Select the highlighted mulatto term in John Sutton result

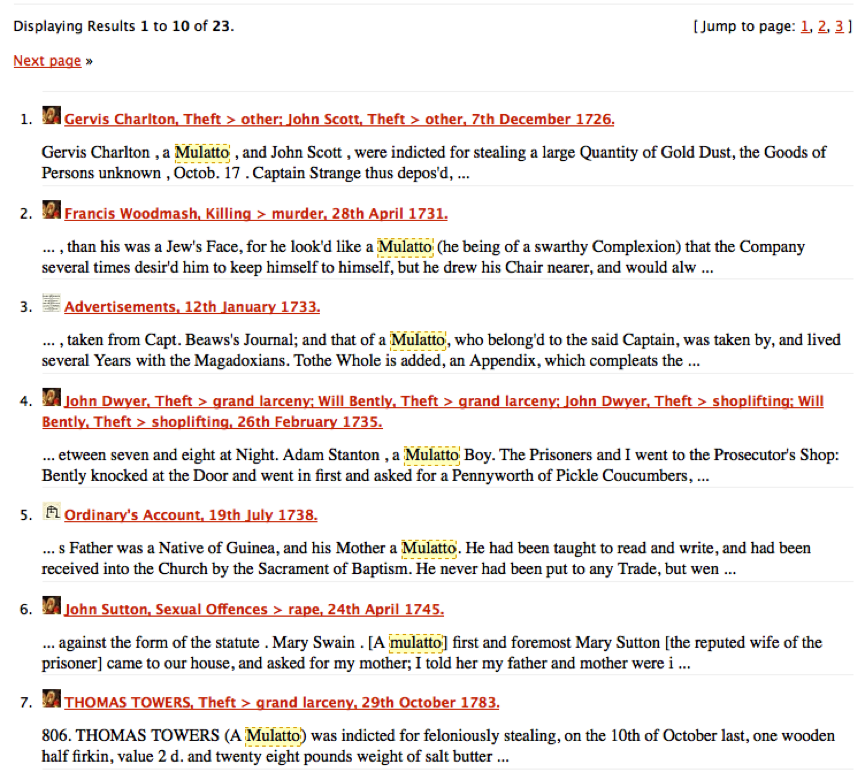pyautogui.click(x=417, y=642)
